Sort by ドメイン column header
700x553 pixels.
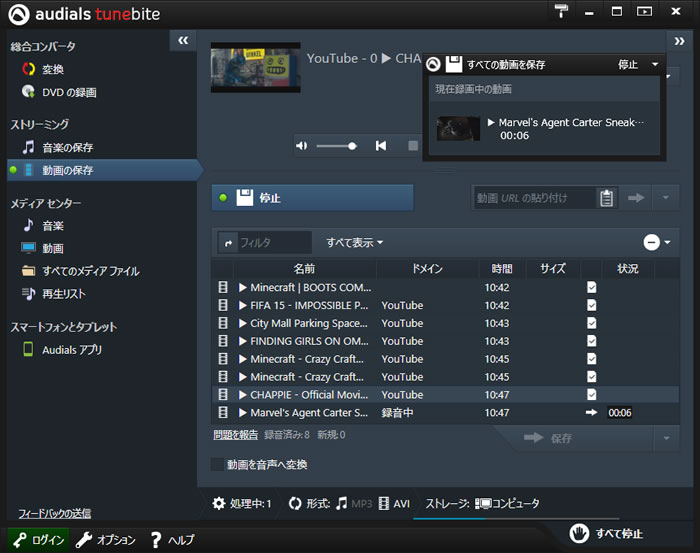427,269
